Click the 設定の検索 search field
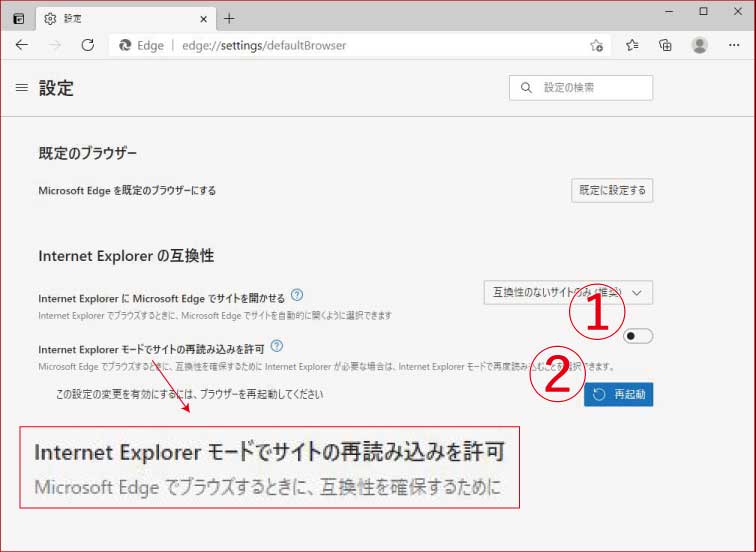This screenshot has height=552, width=756. 590,88
